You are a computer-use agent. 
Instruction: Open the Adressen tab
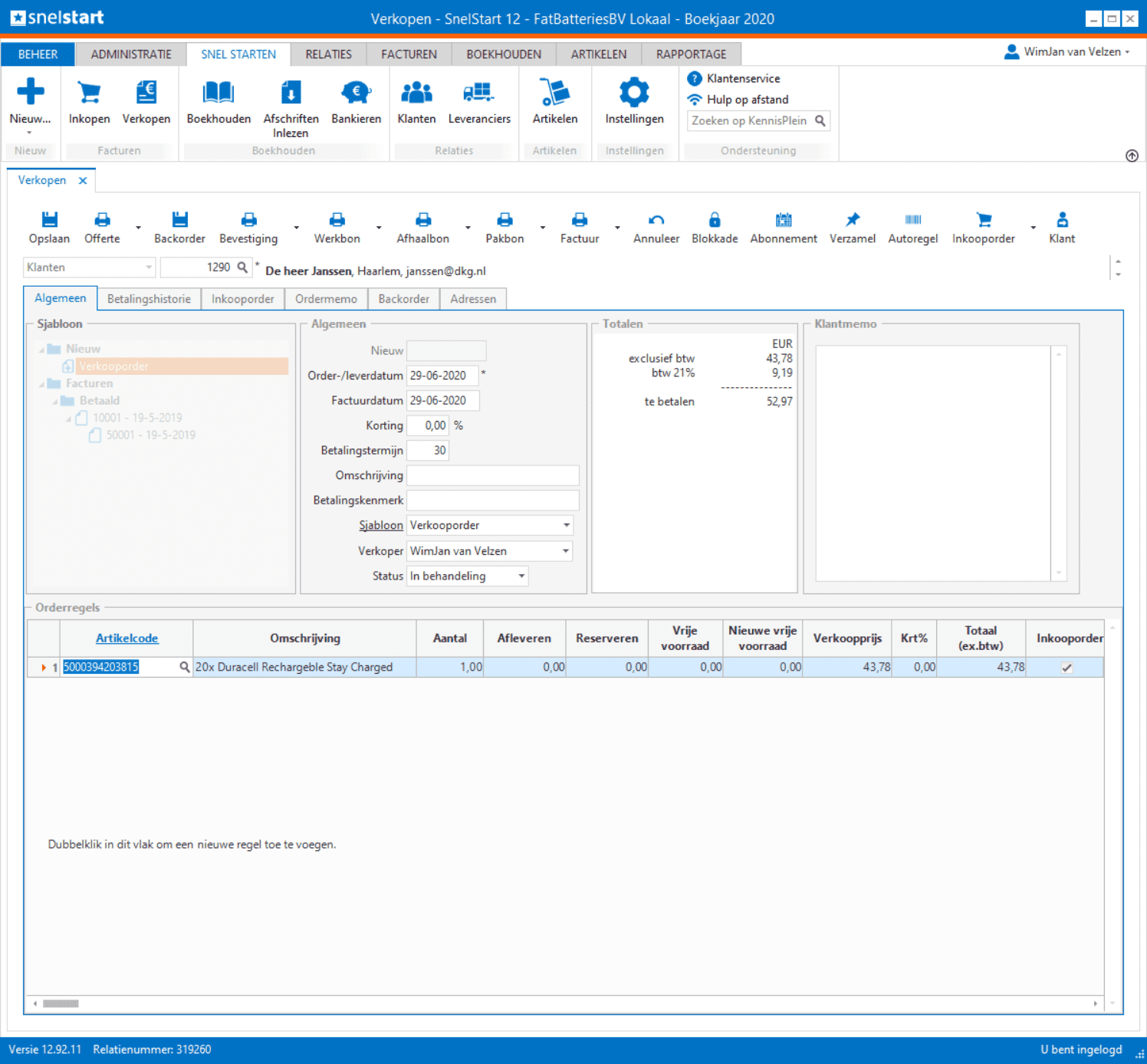(473, 299)
